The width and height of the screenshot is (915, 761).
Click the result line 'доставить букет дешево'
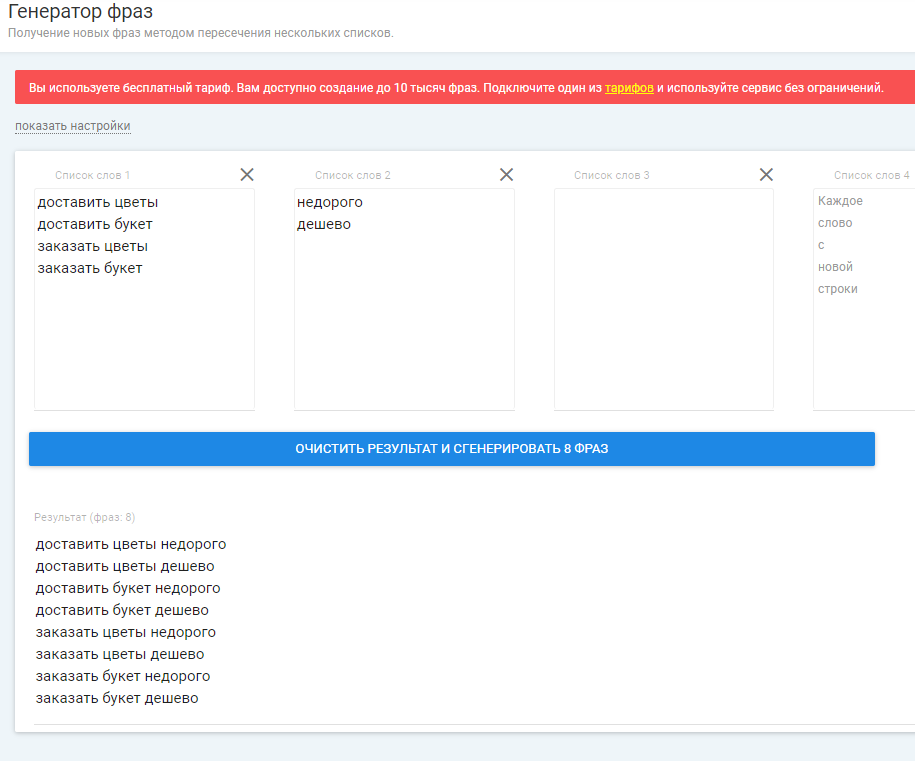point(122,610)
